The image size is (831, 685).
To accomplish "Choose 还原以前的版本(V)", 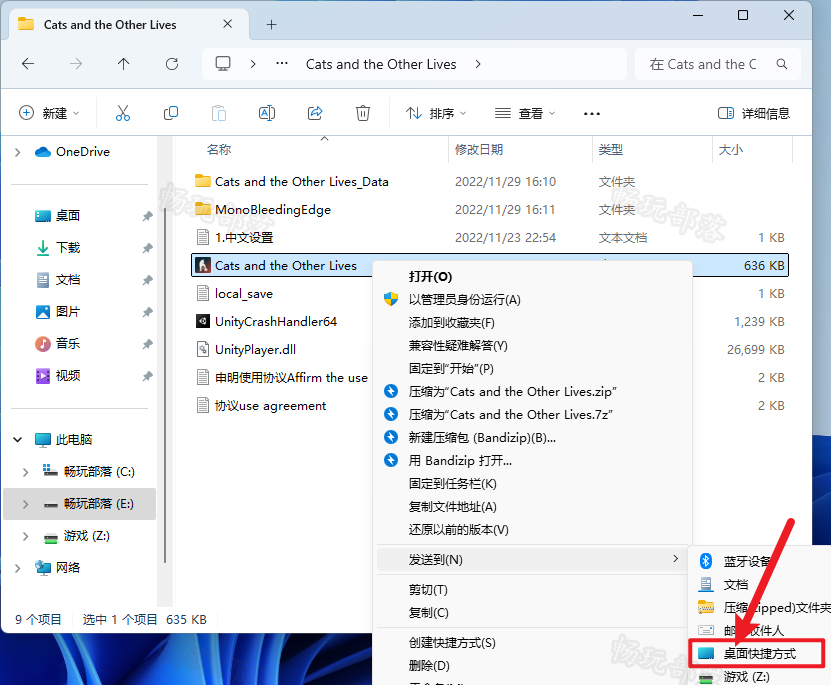I will (x=534, y=529).
